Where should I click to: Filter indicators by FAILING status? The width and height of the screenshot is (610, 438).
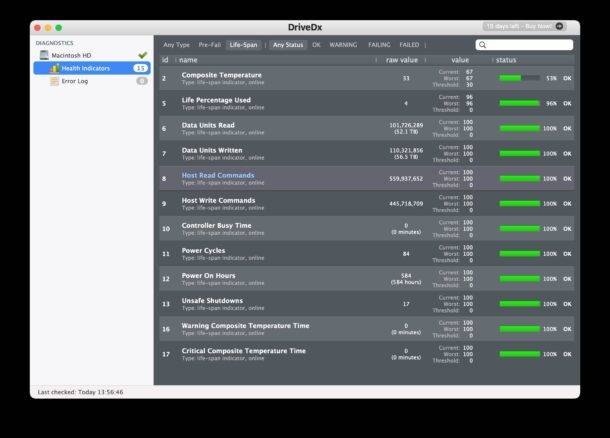tap(379, 45)
